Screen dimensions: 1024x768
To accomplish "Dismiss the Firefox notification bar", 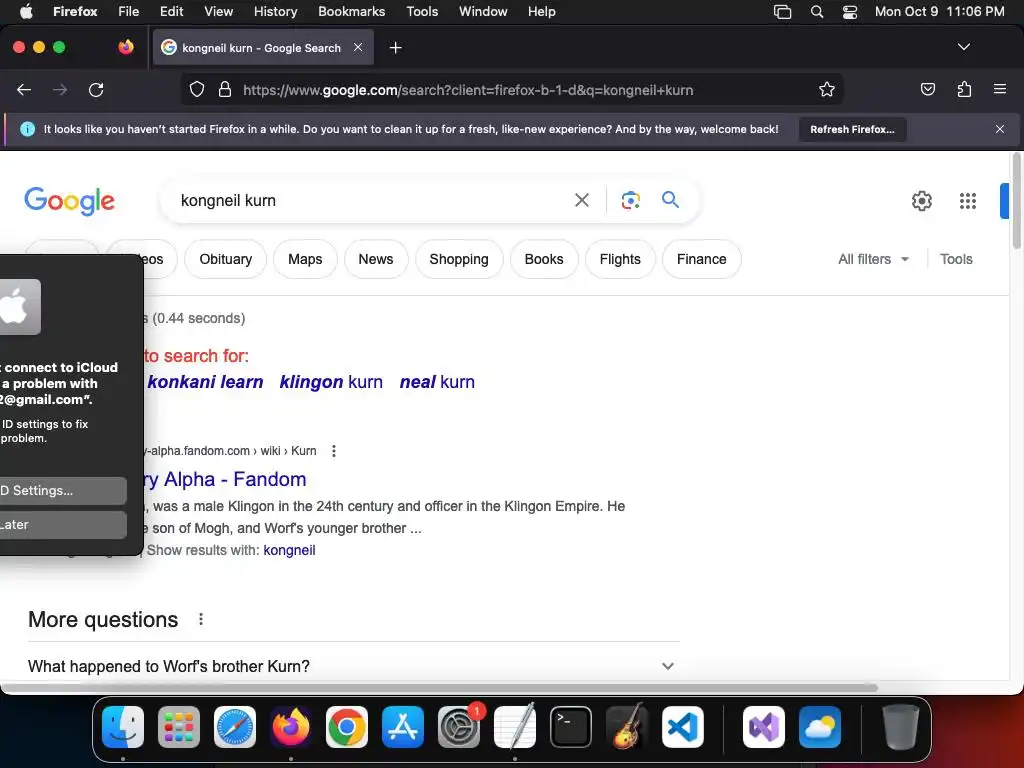I will tap(1000, 129).
